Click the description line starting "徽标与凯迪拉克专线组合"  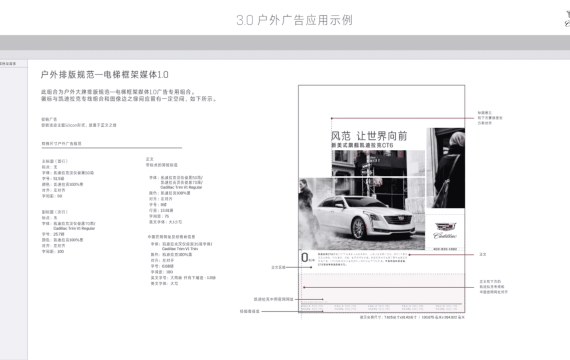129,99
